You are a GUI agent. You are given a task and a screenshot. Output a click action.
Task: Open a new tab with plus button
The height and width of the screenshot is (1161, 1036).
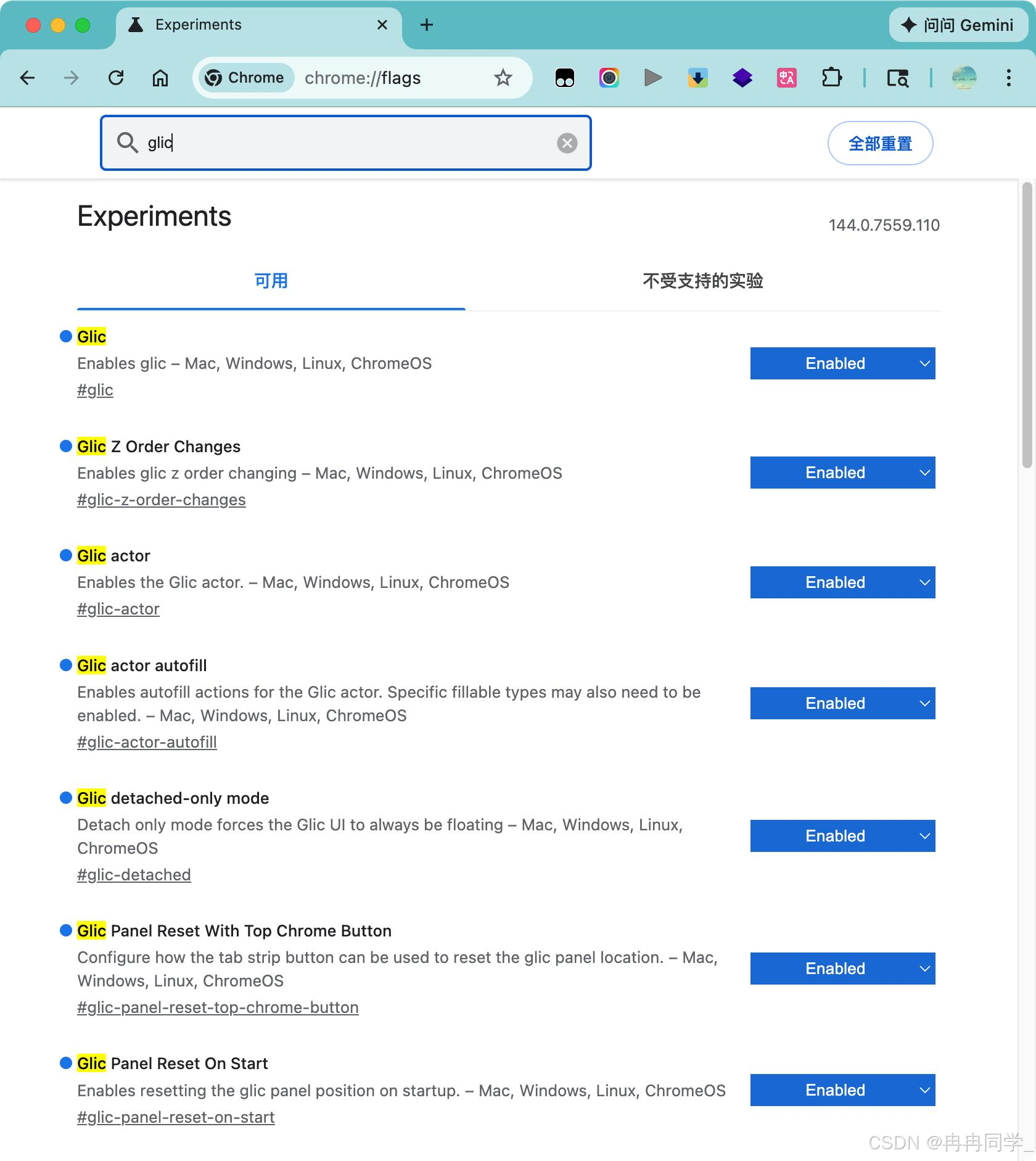[427, 25]
